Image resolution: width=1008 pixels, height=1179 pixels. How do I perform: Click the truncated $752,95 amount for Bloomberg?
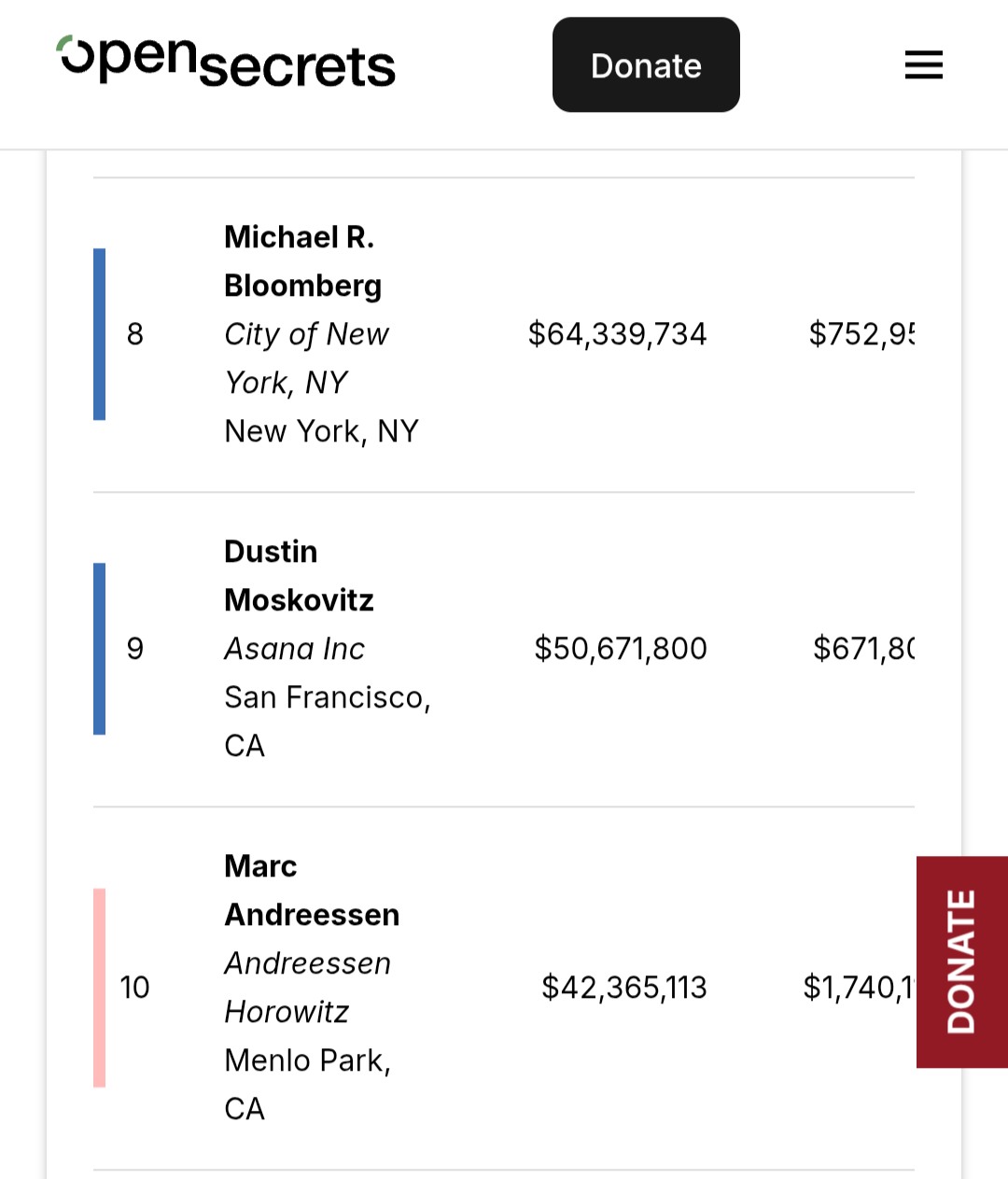pyautogui.click(x=861, y=334)
